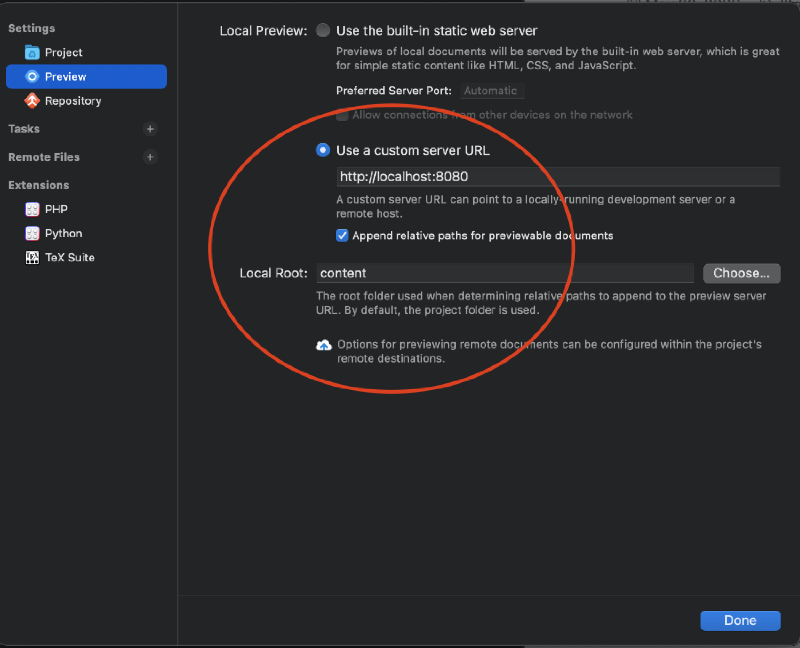This screenshot has height=648, width=800.
Task: Select built-in static web server radio
Action: [323, 31]
